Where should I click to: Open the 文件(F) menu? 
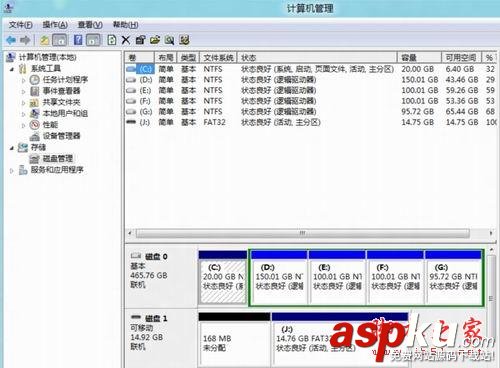point(21,25)
